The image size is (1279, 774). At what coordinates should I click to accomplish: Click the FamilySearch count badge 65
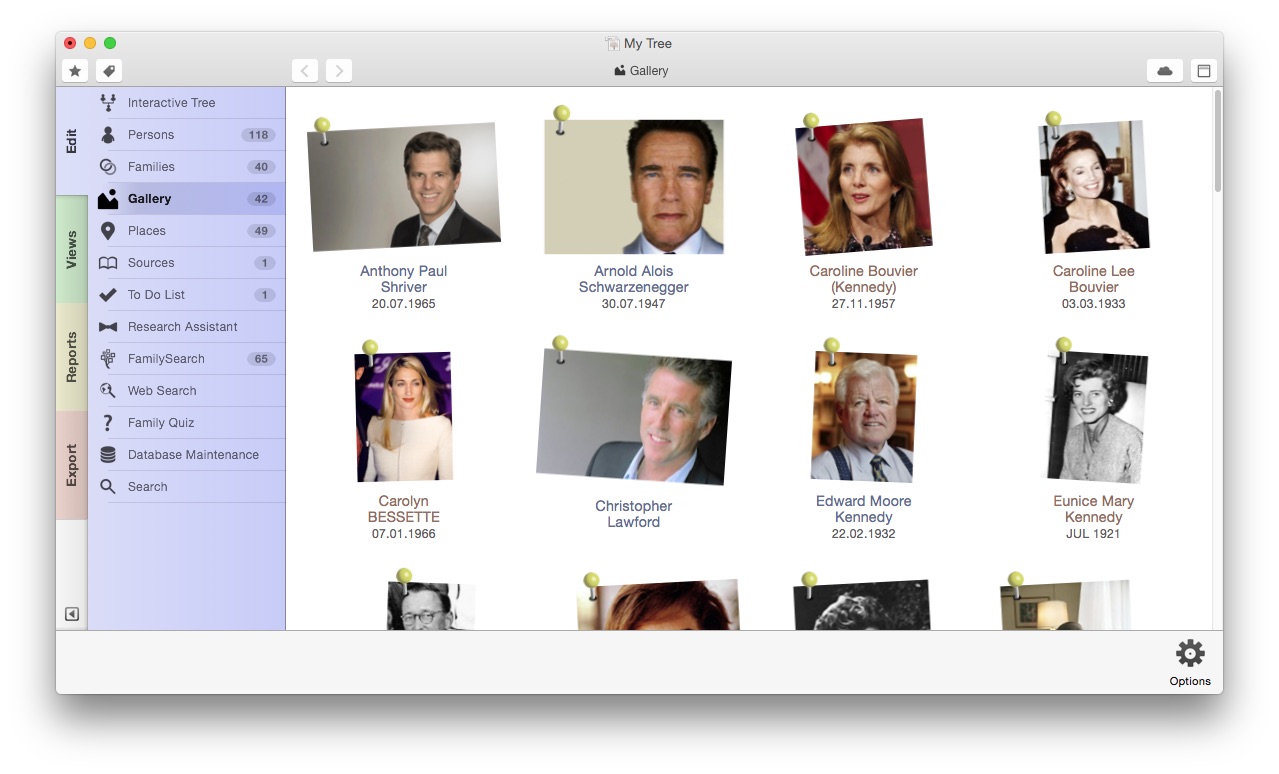pyautogui.click(x=262, y=359)
